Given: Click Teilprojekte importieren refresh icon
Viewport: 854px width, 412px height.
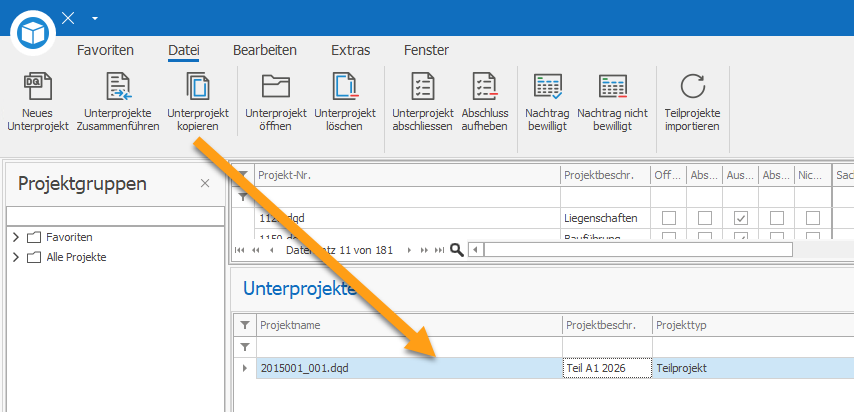Looking at the screenshot, I should point(693,87).
